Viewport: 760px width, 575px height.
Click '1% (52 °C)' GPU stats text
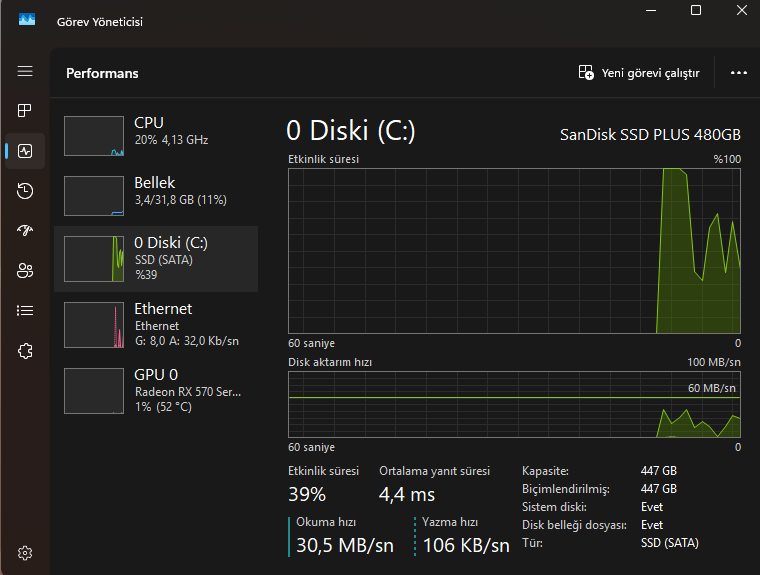click(x=163, y=407)
